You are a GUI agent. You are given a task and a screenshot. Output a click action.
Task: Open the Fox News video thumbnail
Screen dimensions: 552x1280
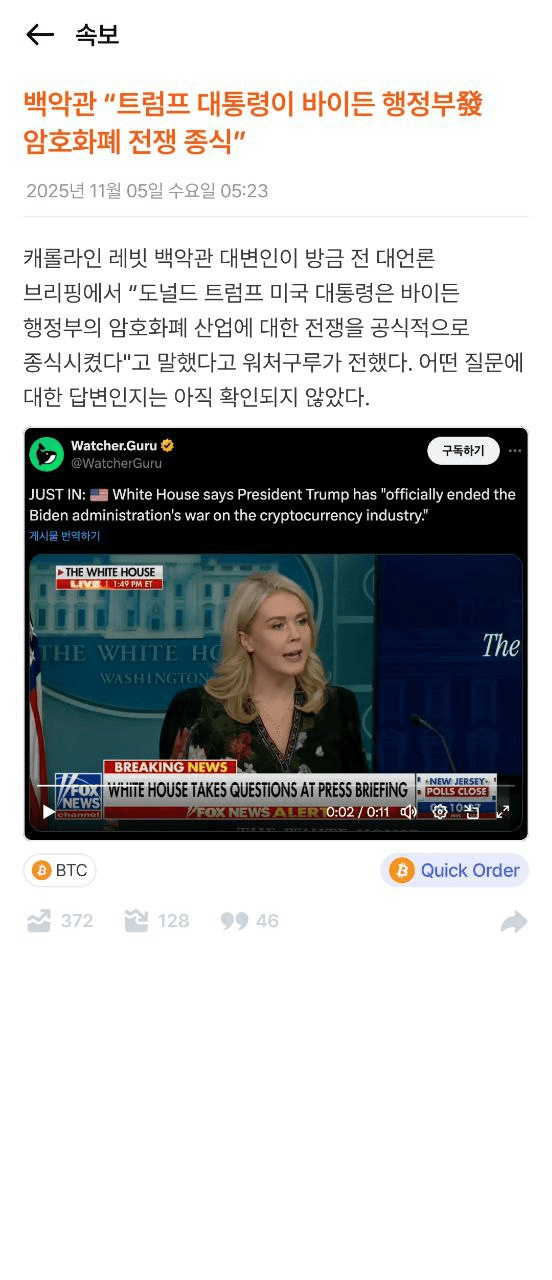click(x=276, y=690)
